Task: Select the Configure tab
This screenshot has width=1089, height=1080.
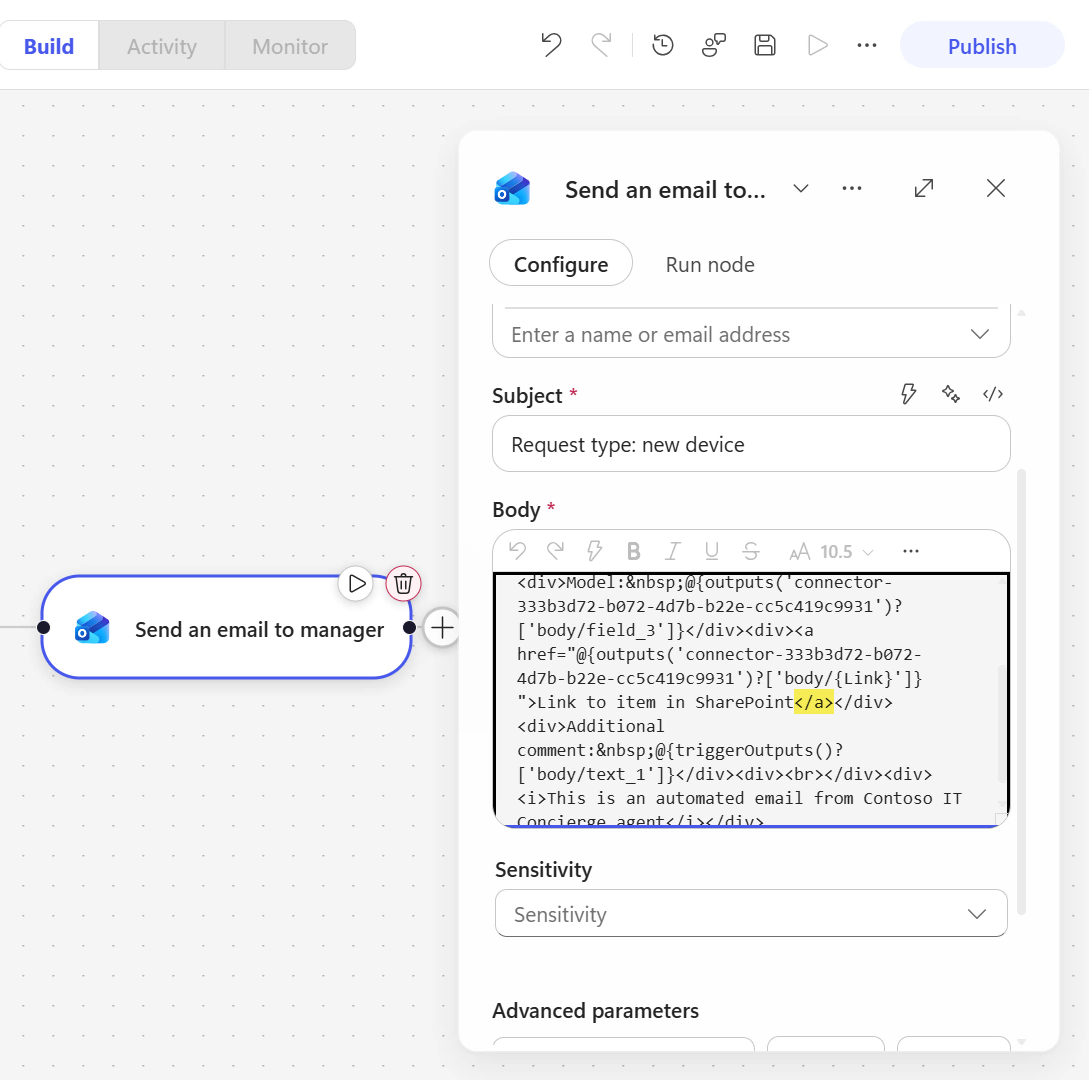Action: (560, 263)
